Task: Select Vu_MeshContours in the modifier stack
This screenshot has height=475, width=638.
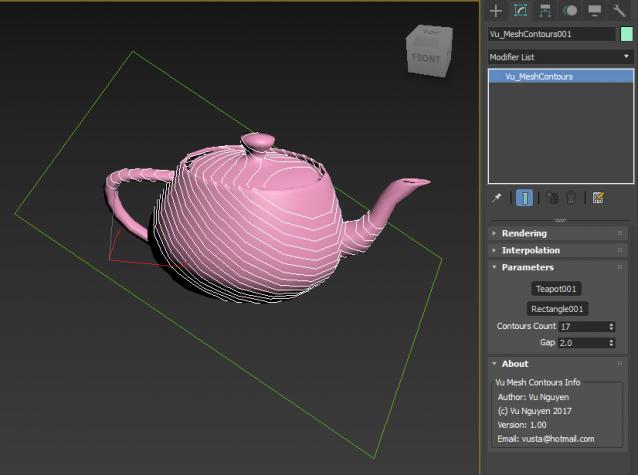Action: pos(539,76)
